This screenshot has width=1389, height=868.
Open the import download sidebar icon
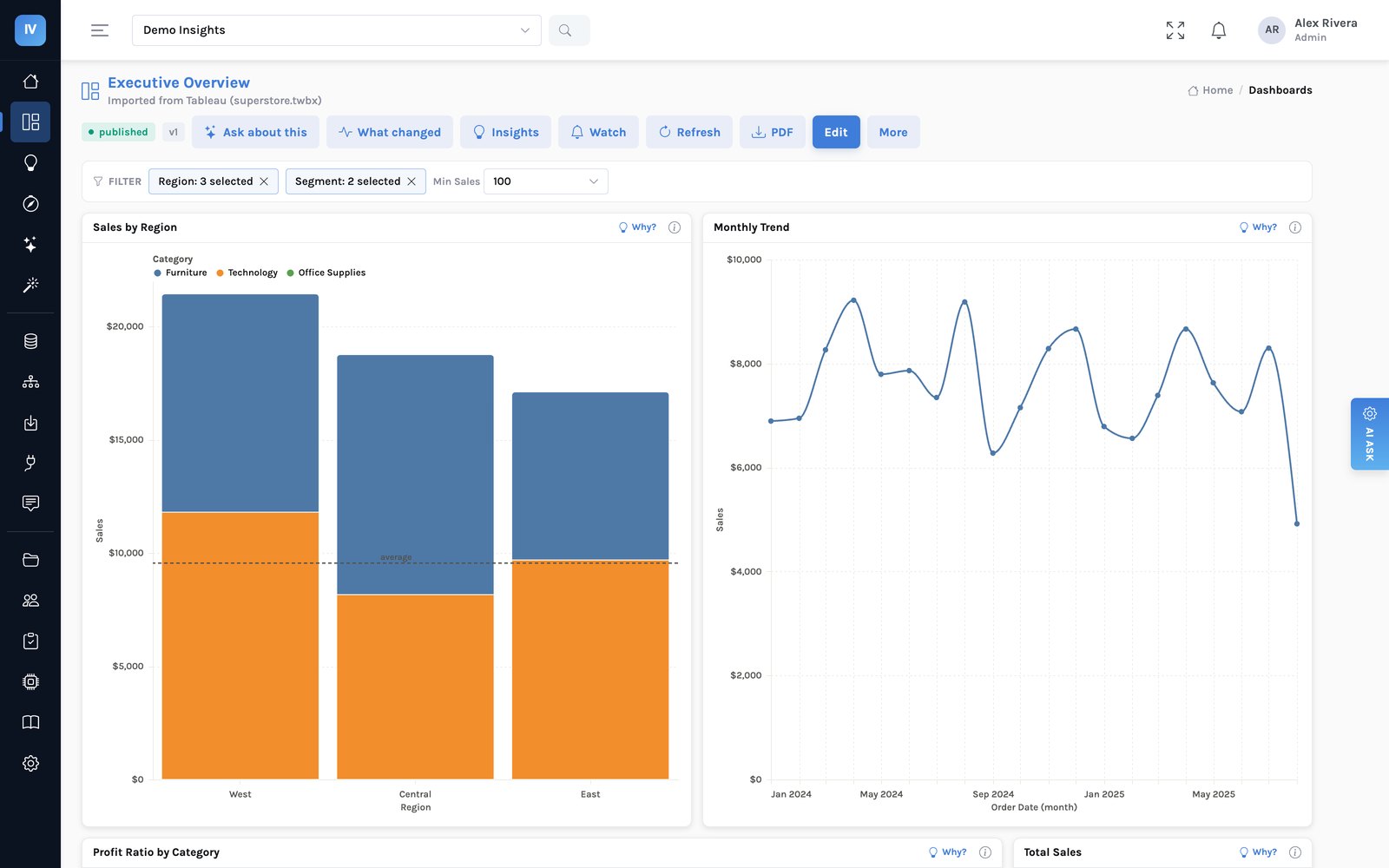tap(30, 423)
